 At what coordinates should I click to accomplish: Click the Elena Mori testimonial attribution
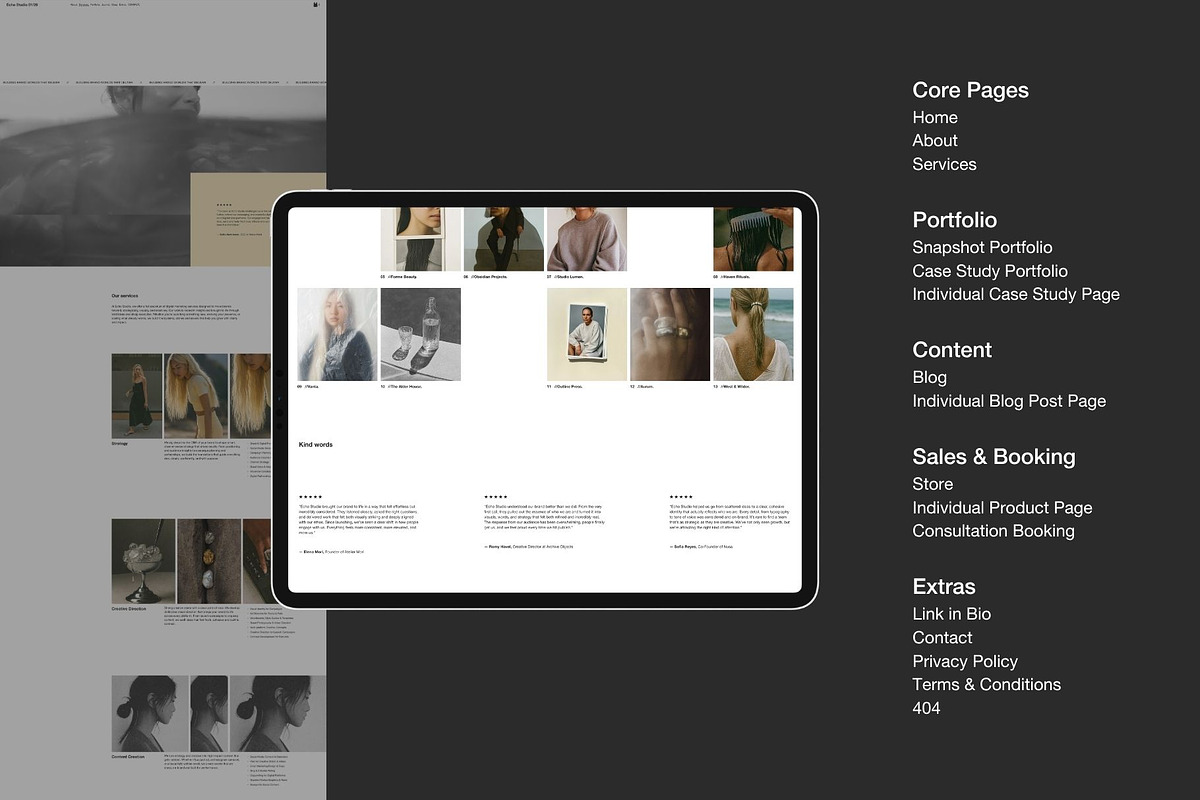(x=331, y=551)
